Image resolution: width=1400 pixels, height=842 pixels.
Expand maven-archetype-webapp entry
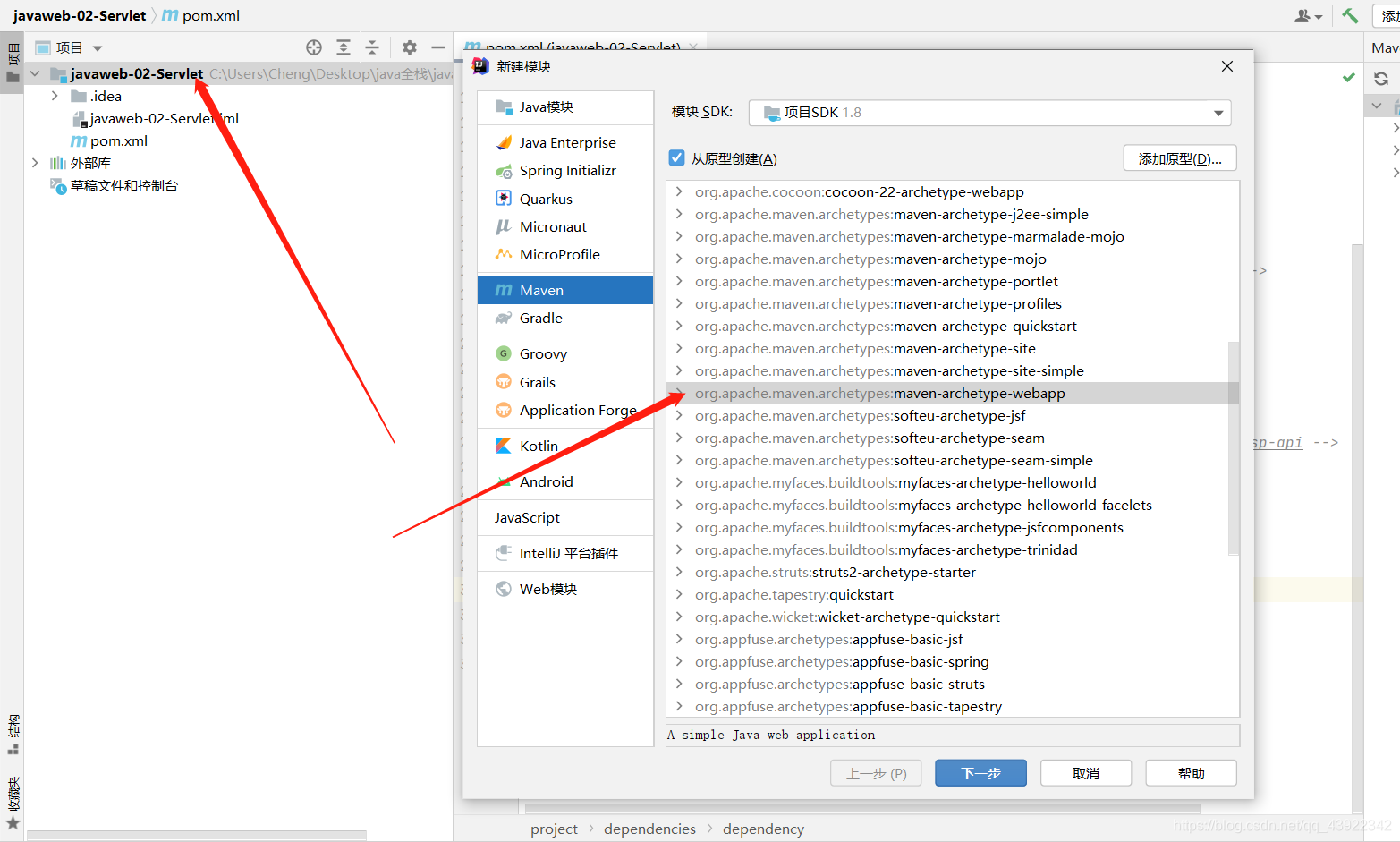(679, 393)
